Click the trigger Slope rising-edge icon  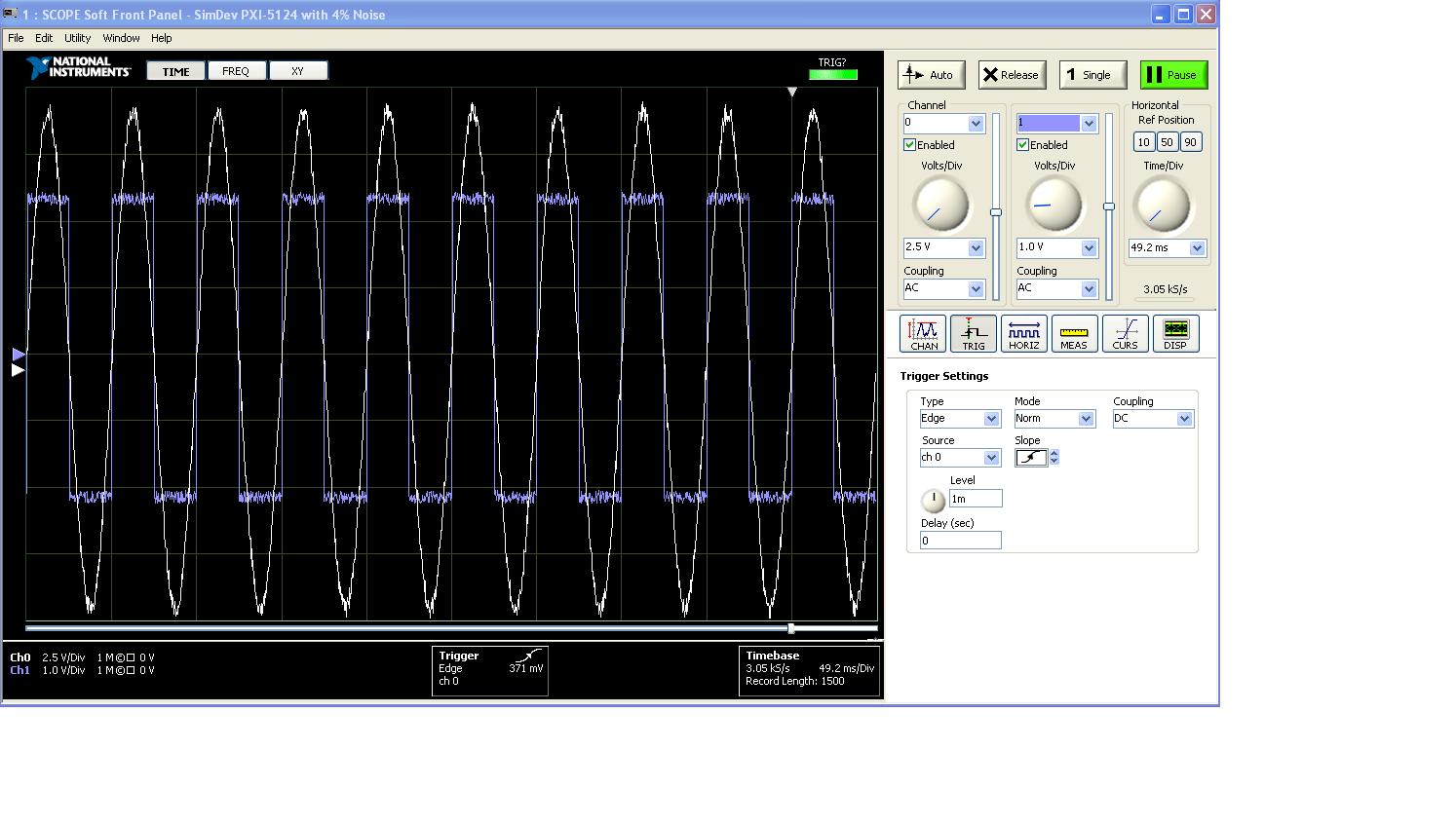pyautogui.click(x=1031, y=458)
